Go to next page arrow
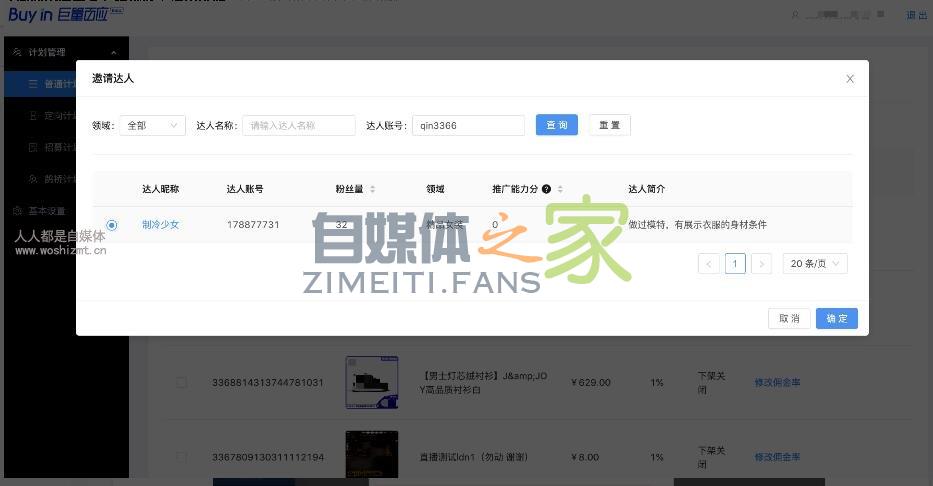Screen dimensions: 933x486 pos(761,264)
